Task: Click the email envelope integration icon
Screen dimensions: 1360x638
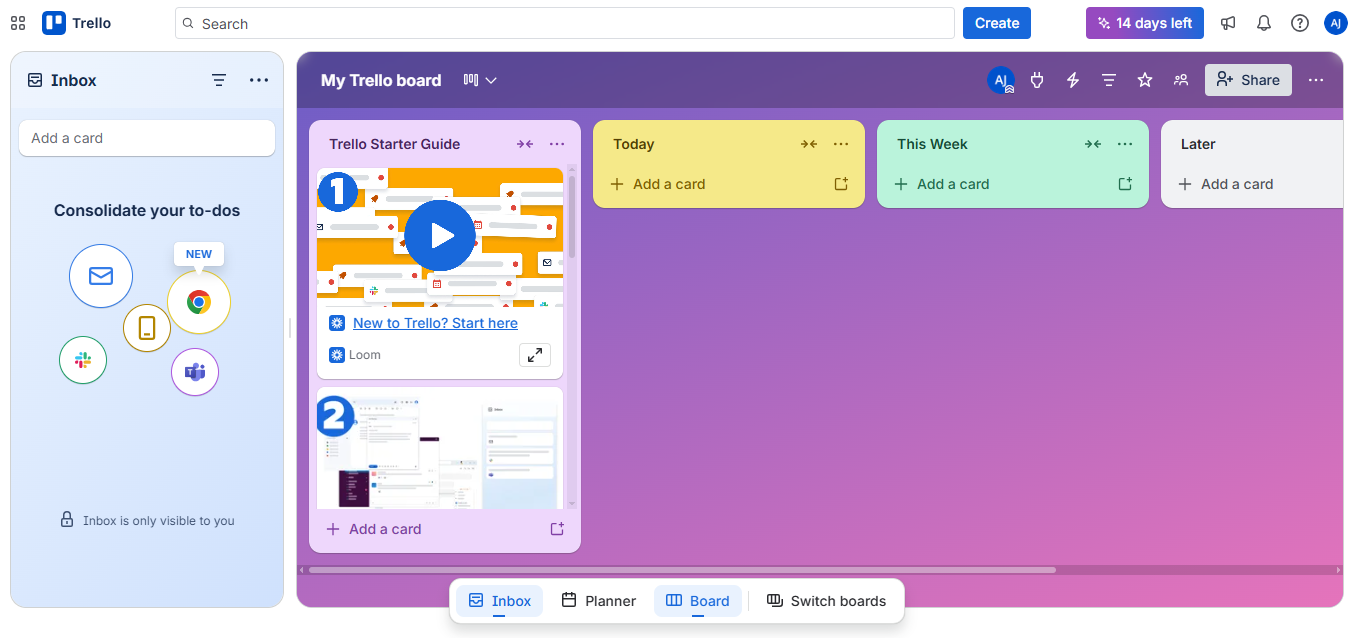Action: point(101,276)
